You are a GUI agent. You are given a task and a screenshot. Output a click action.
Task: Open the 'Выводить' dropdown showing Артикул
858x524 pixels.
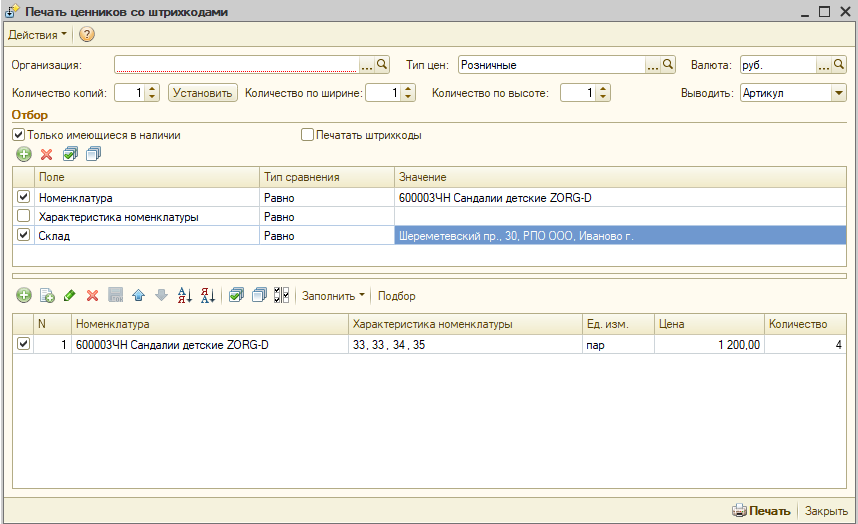pyautogui.click(x=837, y=93)
